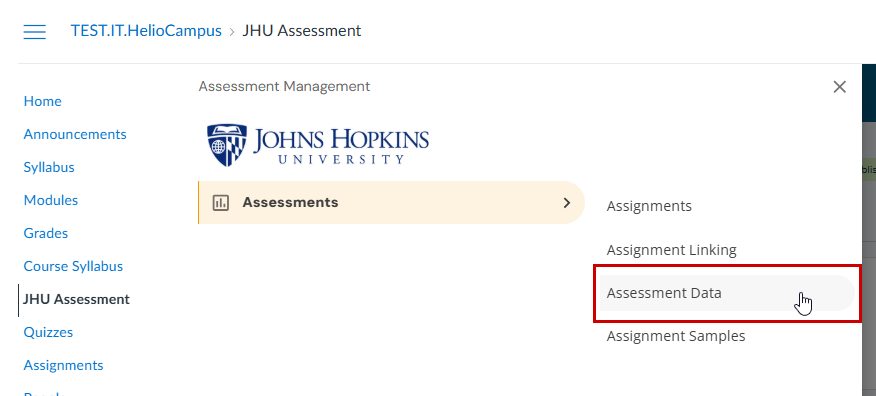
Task: Click the Assessment Management heading
Action: 284,86
